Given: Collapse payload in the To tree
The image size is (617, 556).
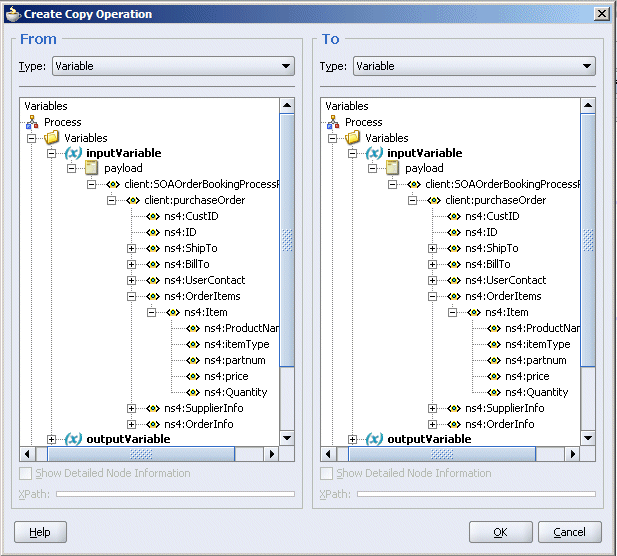Looking at the screenshot, I should [x=372, y=168].
